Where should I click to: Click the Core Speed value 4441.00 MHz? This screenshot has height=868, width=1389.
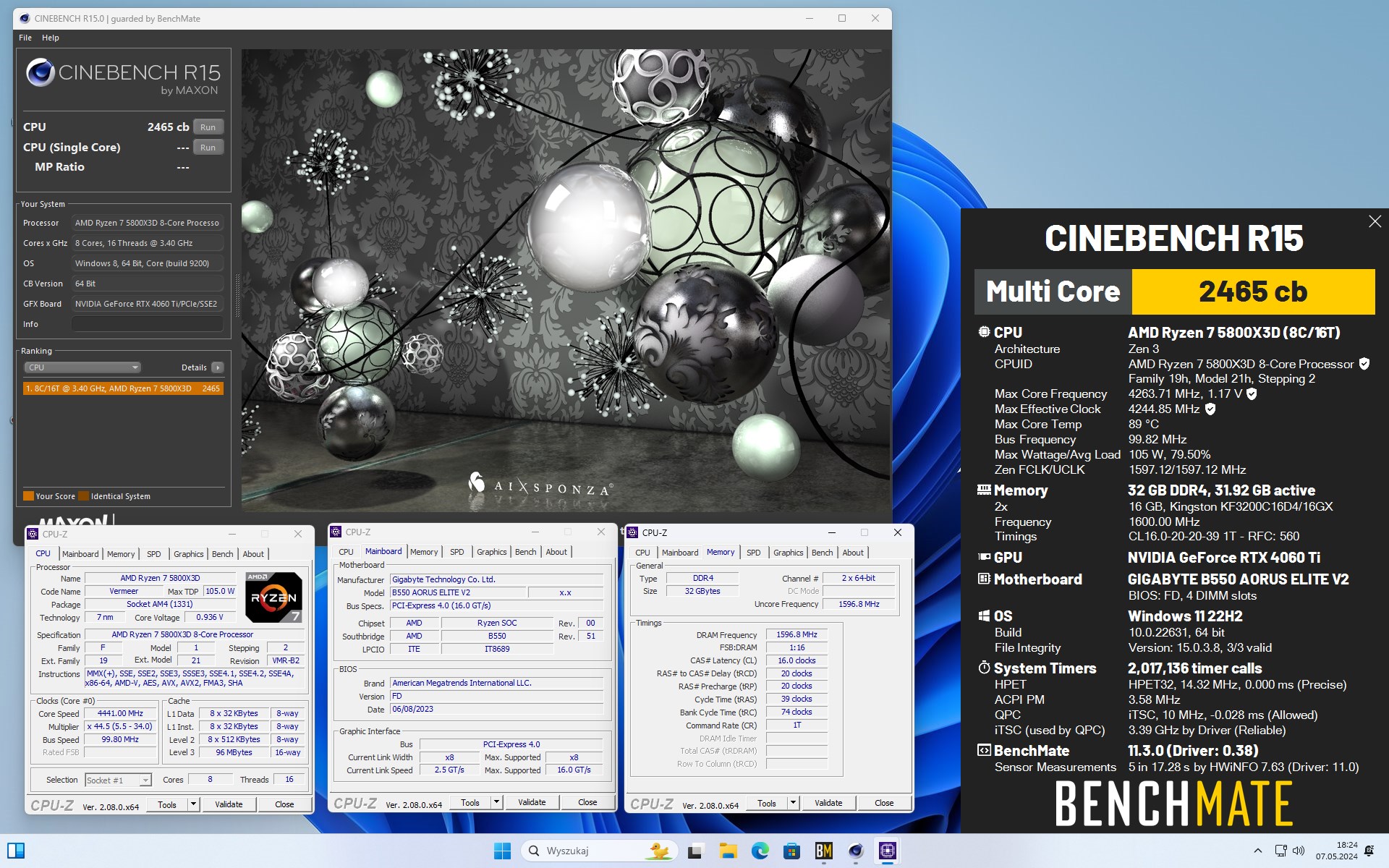(120, 713)
